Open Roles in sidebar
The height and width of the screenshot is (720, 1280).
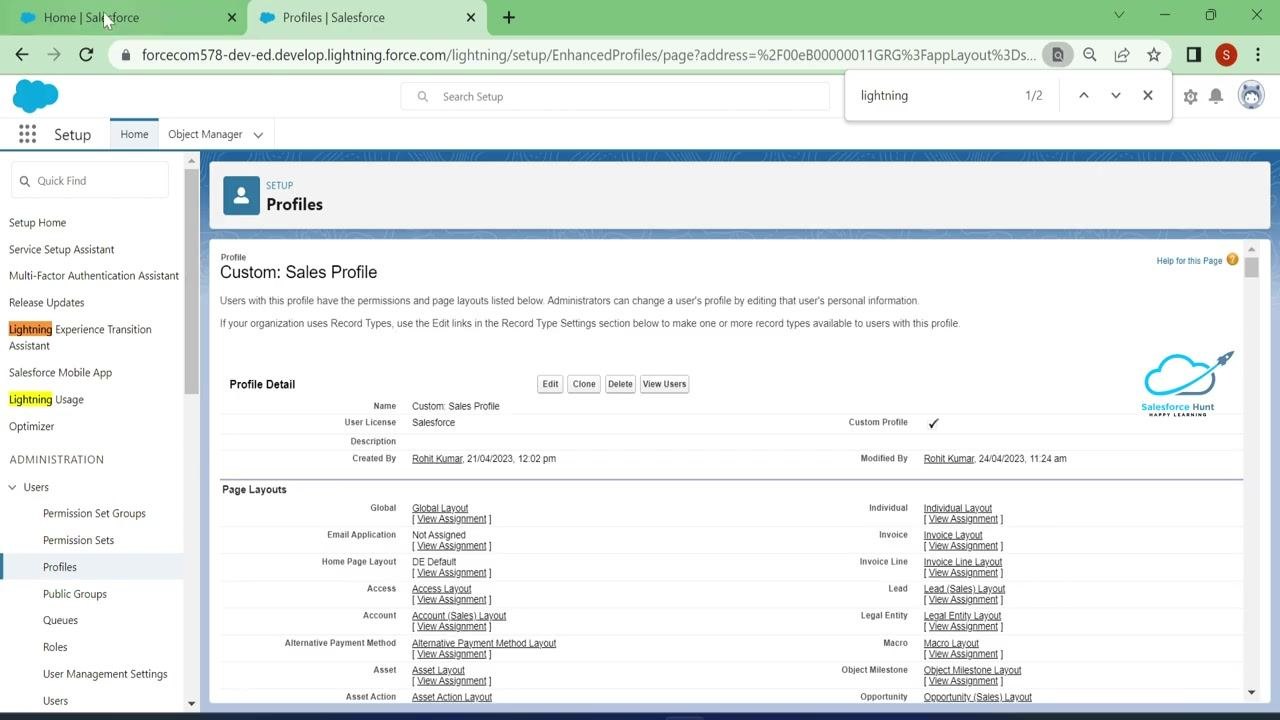point(55,647)
